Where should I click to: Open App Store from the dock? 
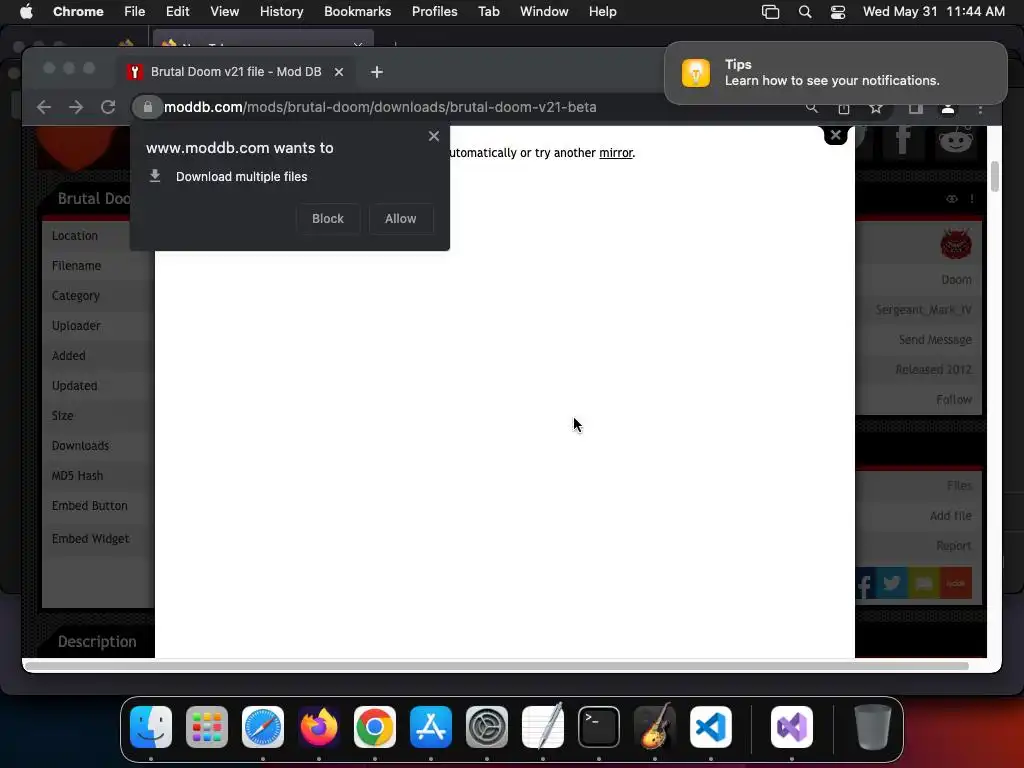[431, 727]
